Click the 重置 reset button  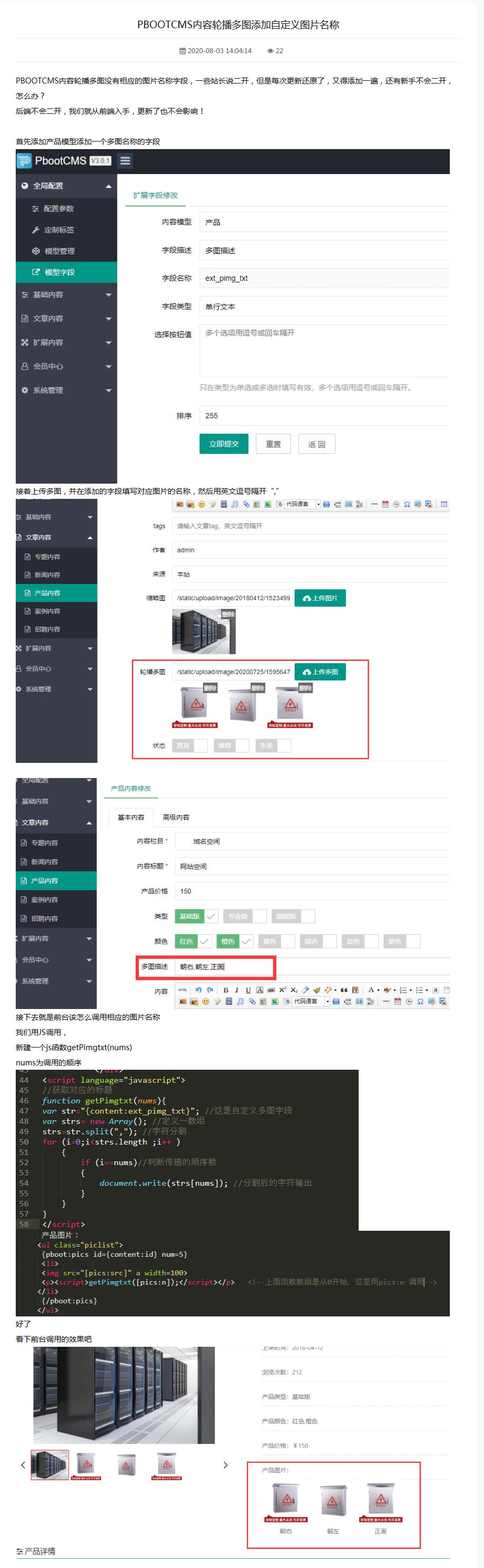click(x=273, y=444)
